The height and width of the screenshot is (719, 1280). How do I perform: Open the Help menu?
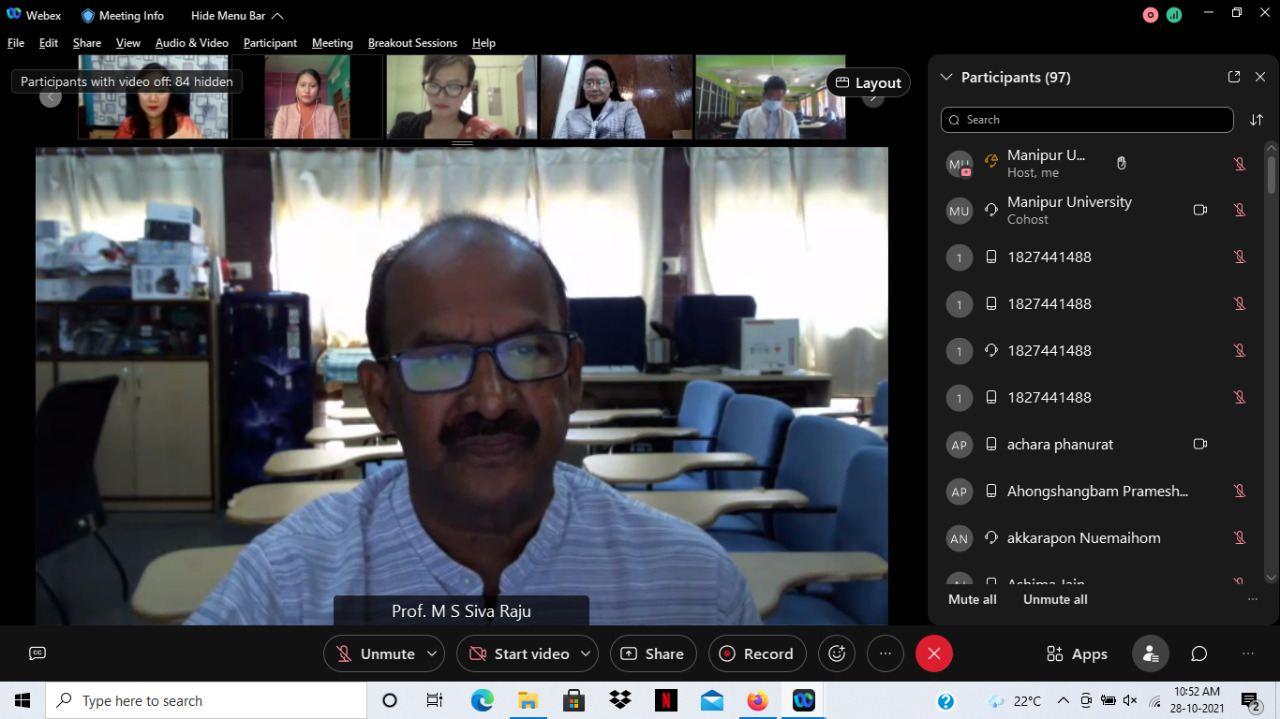(x=484, y=43)
